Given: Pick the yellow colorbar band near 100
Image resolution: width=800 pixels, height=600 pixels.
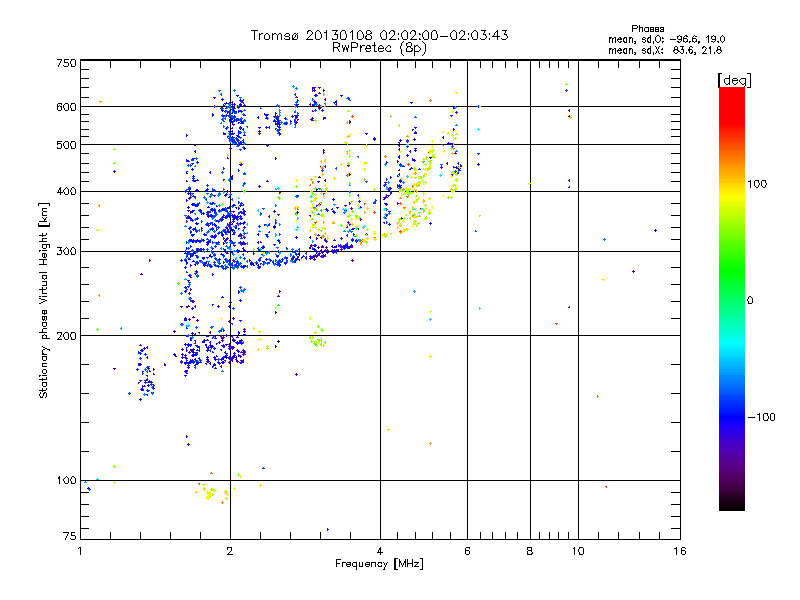Looking at the screenshot, I should point(731,185).
